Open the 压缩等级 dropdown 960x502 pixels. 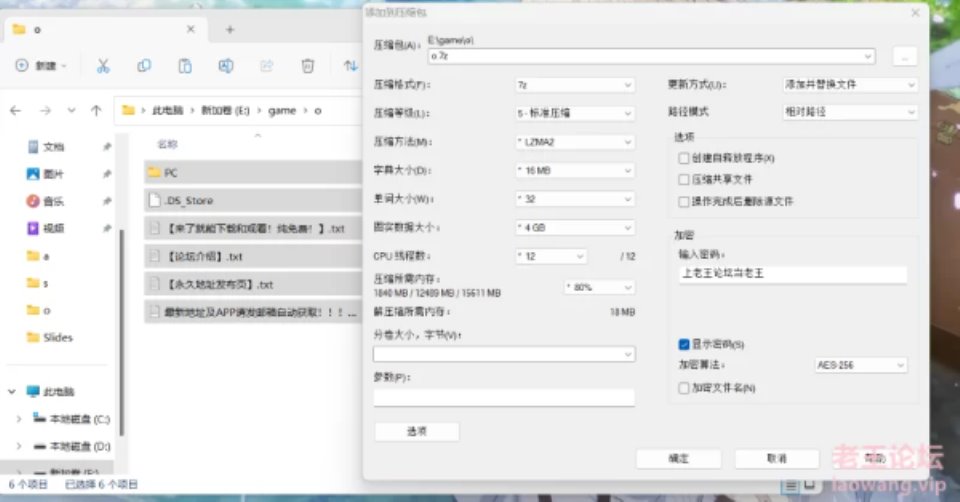click(x=574, y=113)
